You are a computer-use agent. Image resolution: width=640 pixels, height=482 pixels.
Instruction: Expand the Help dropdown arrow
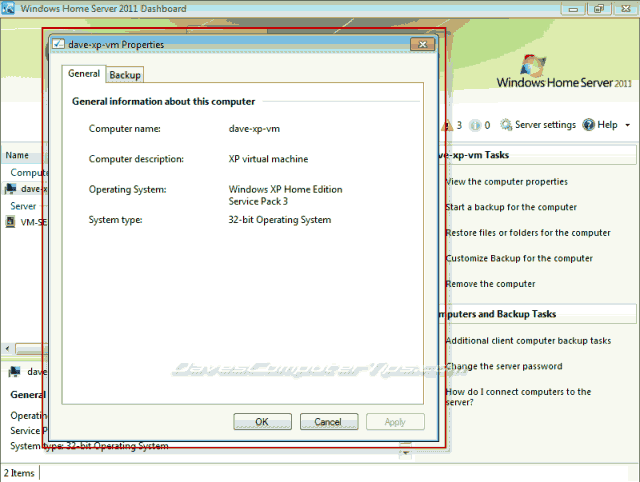coord(627,125)
